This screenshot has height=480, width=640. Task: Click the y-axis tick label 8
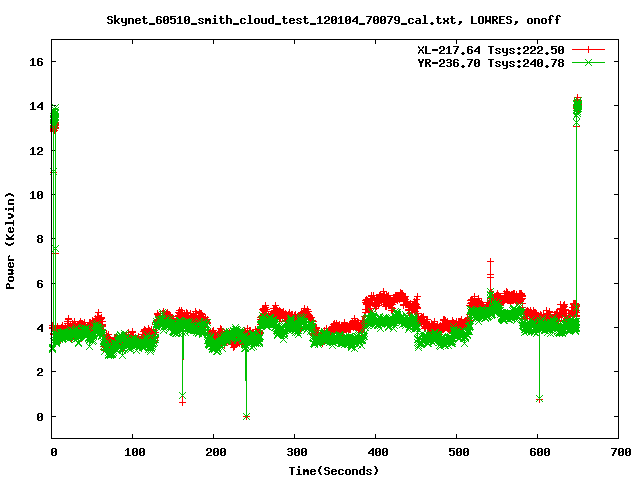tap(40, 239)
